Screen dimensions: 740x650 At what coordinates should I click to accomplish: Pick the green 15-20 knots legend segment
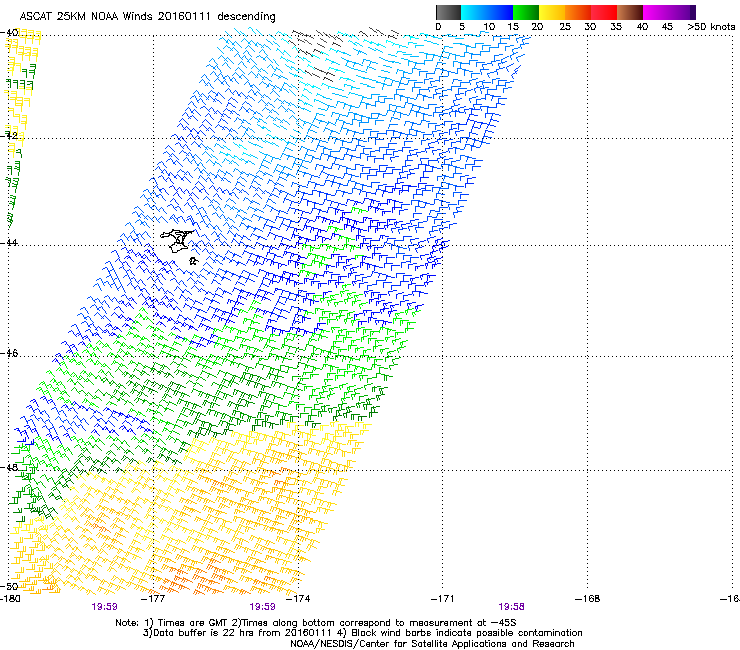(526, 12)
